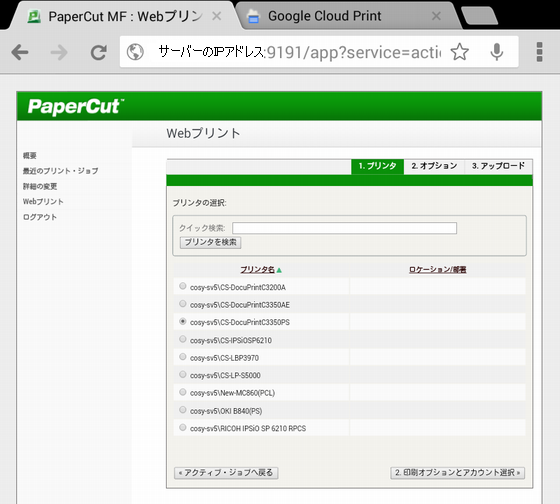Select radio for CS-LBP3970 printer
The width and height of the screenshot is (560, 504).
[182, 356]
